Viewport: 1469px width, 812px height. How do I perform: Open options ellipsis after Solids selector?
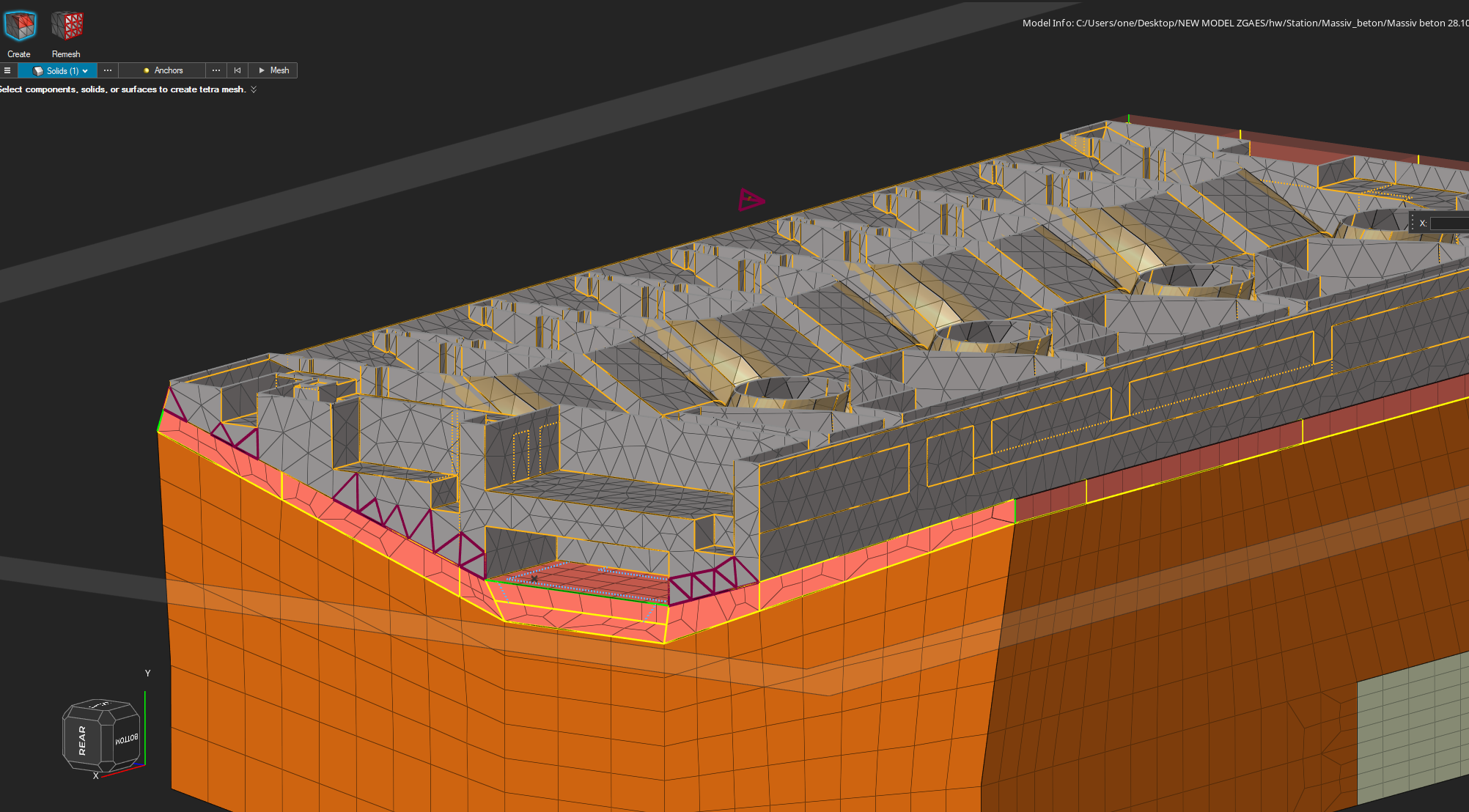click(108, 70)
